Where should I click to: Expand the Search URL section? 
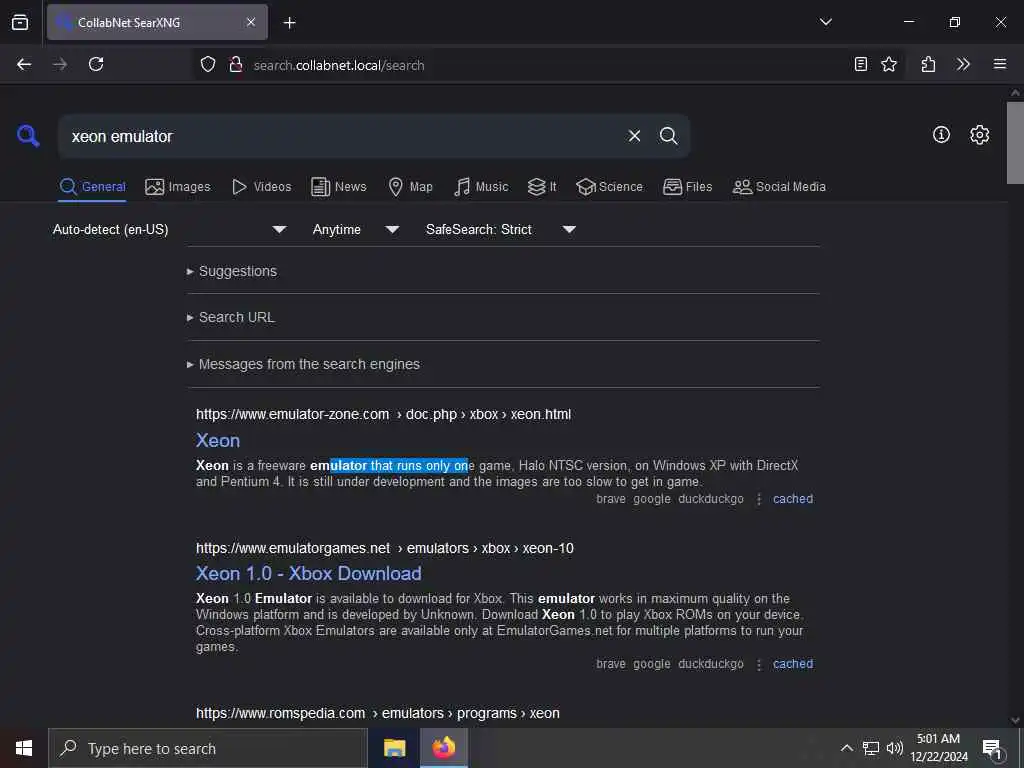231,317
